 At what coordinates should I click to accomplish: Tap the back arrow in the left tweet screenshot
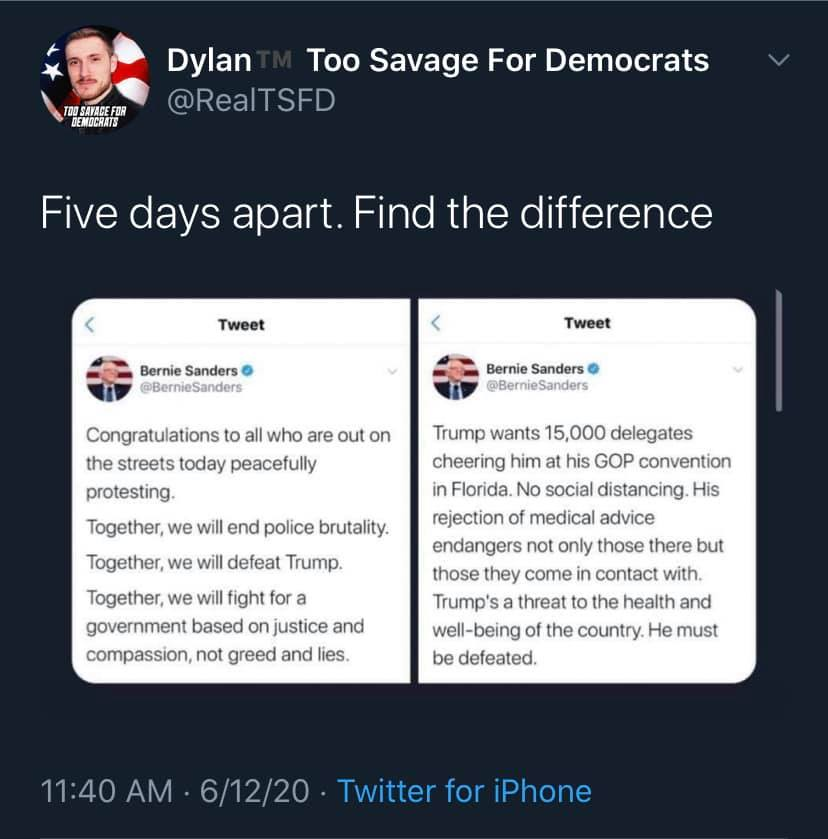click(88, 324)
